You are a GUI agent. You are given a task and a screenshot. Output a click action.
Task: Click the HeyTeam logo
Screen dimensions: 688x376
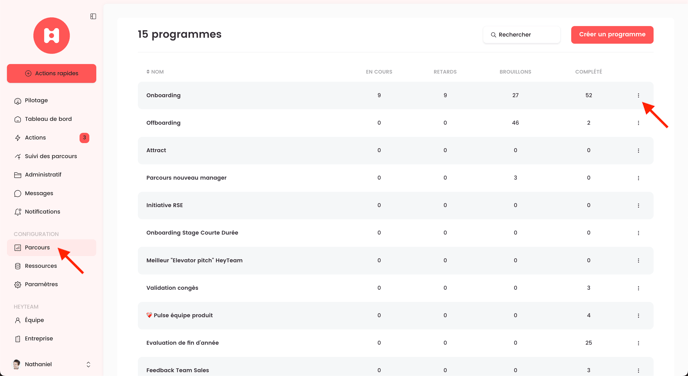(51, 36)
